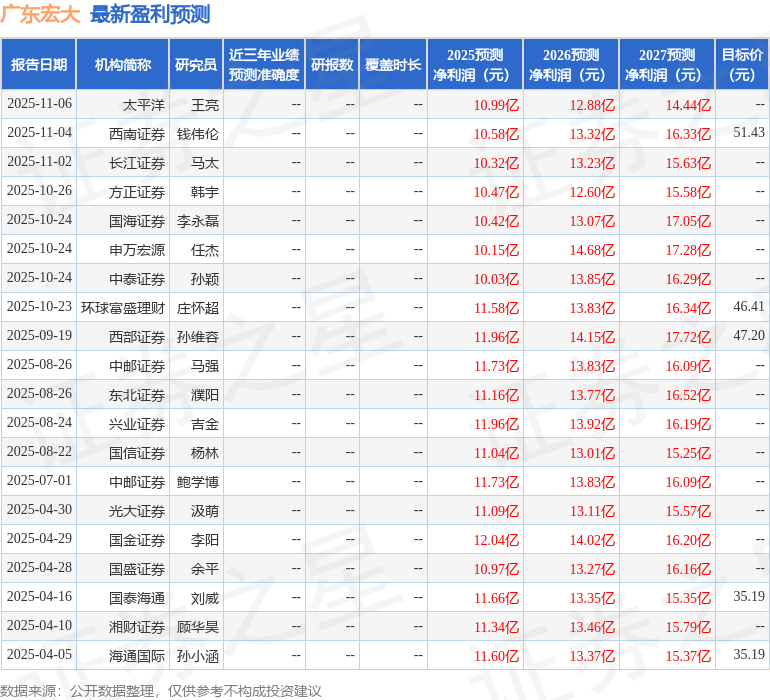The height and width of the screenshot is (700, 770).
Task: Select the 研究员 column header
Action: 195,65
